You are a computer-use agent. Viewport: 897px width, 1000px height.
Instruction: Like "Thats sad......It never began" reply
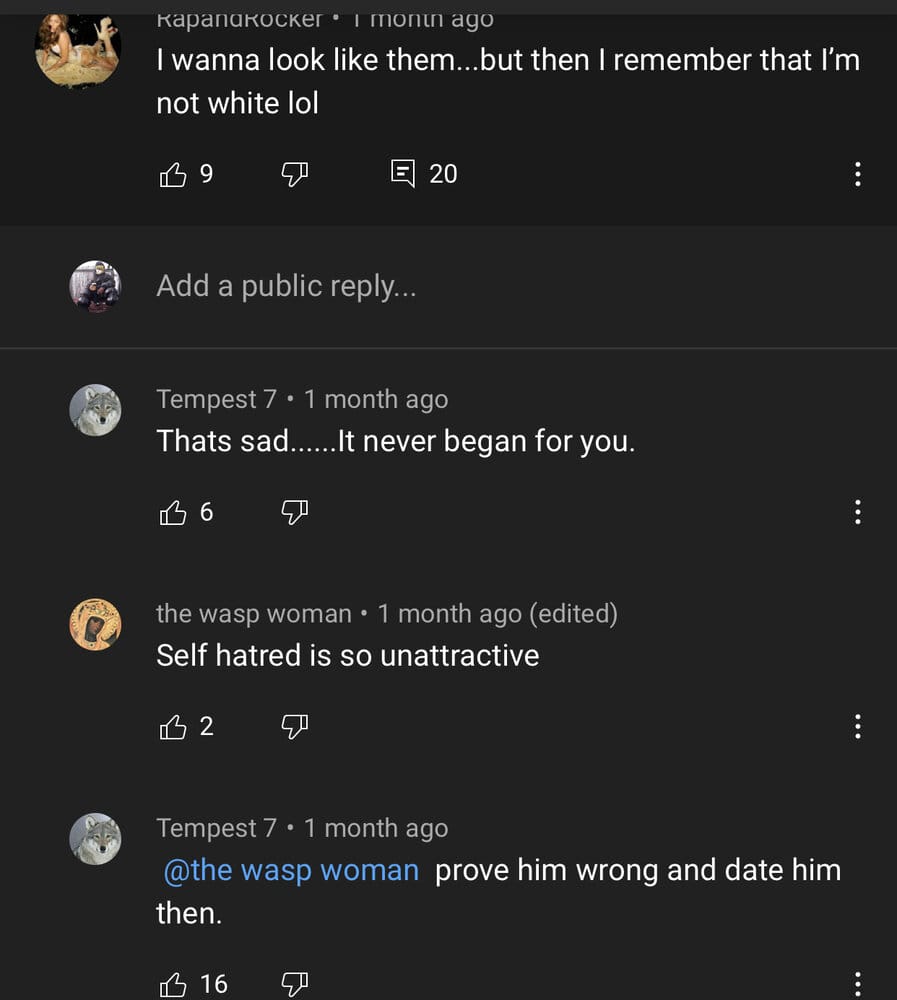[174, 513]
